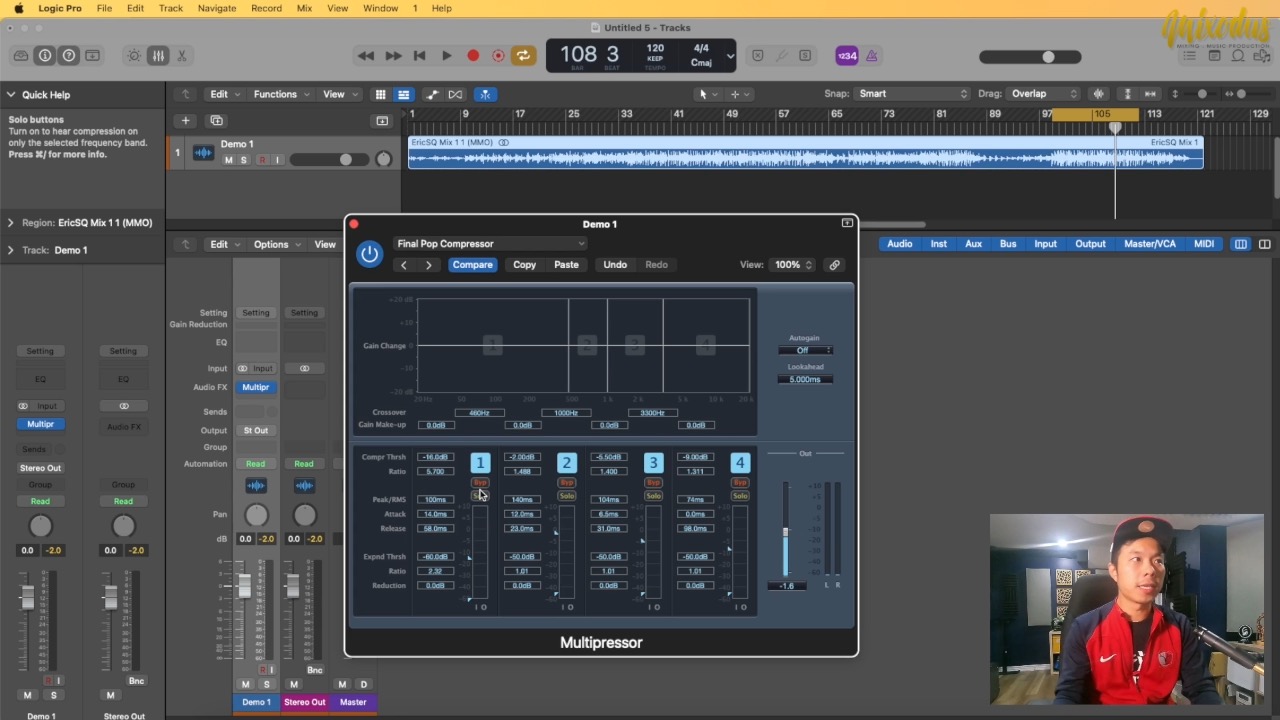Open the List Editors icon

click(1191, 56)
